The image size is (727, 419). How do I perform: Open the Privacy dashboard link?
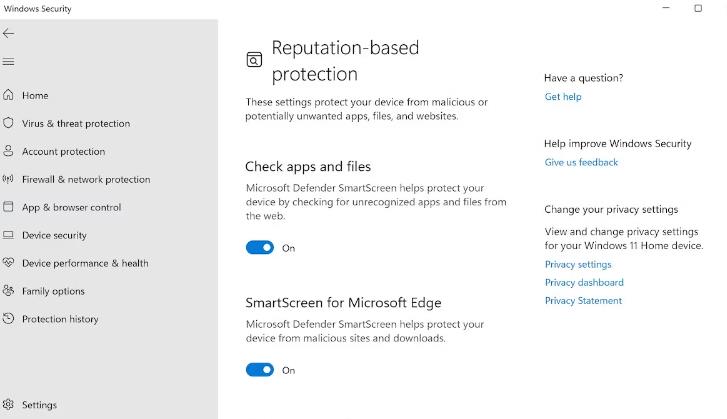click(584, 282)
